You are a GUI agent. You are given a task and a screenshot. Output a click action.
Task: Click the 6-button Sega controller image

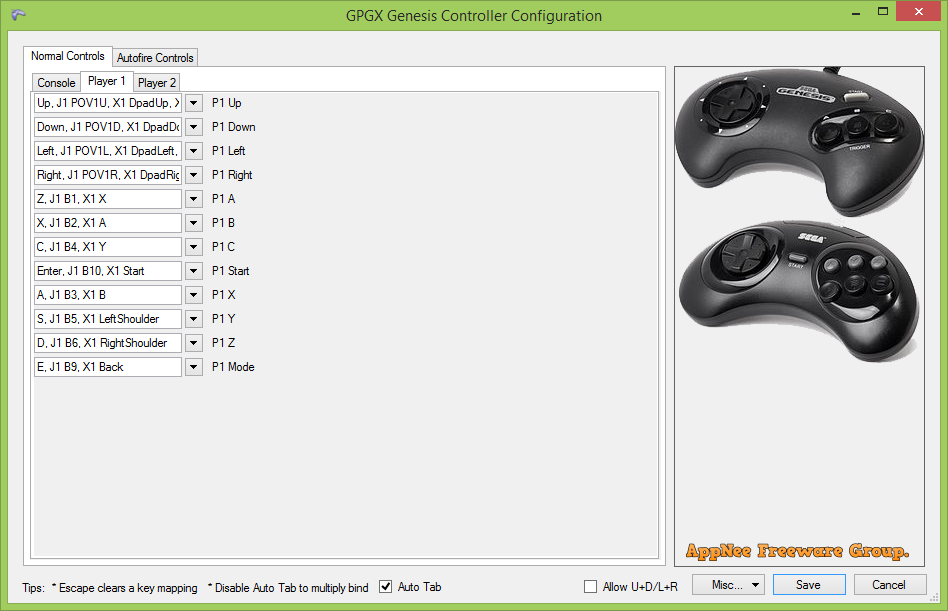click(800, 291)
